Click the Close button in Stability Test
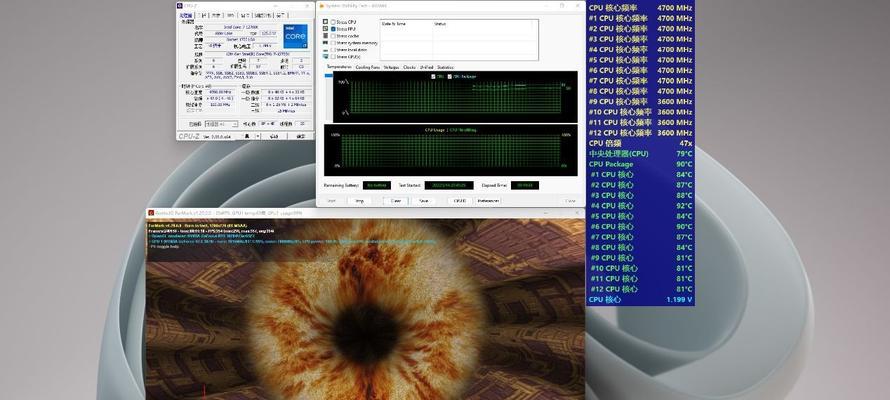Image resolution: width=890 pixels, height=400 pixels. 570,201
